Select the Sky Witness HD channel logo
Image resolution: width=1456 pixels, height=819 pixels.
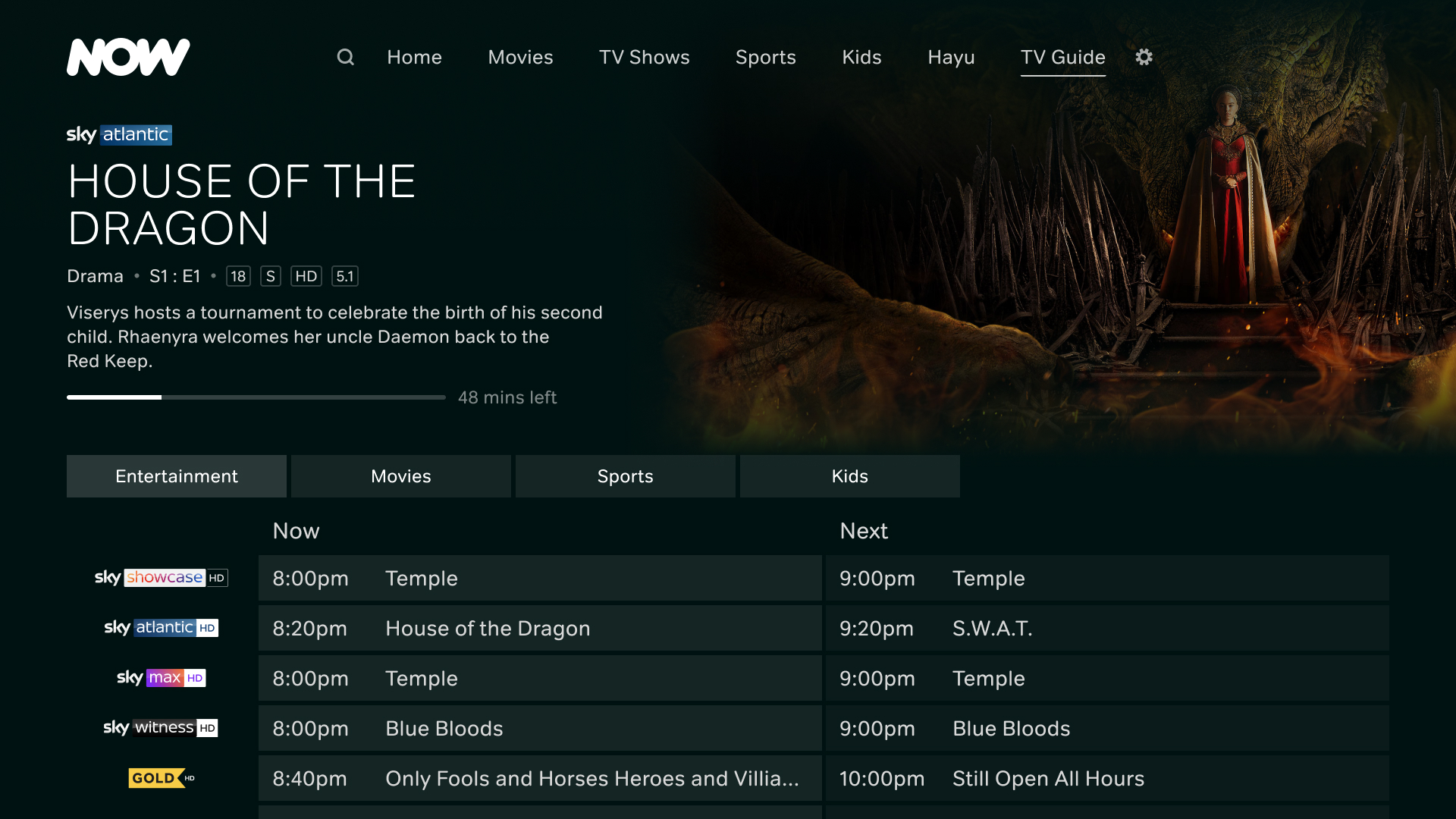click(x=161, y=728)
